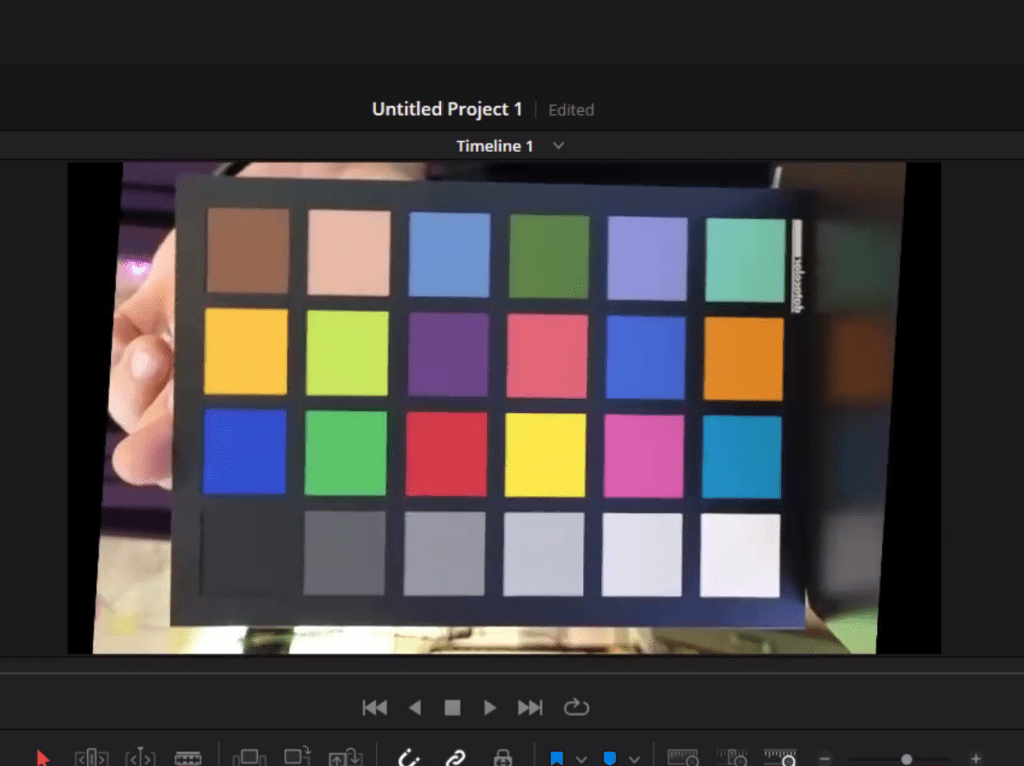Toggle Loop playback icon
Viewport: 1024px width, 766px height.
[x=576, y=707]
